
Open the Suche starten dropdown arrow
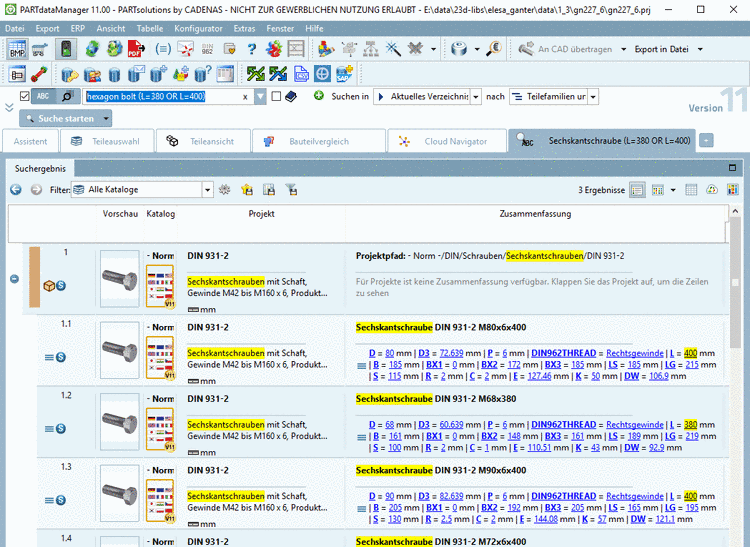[x=106, y=118]
